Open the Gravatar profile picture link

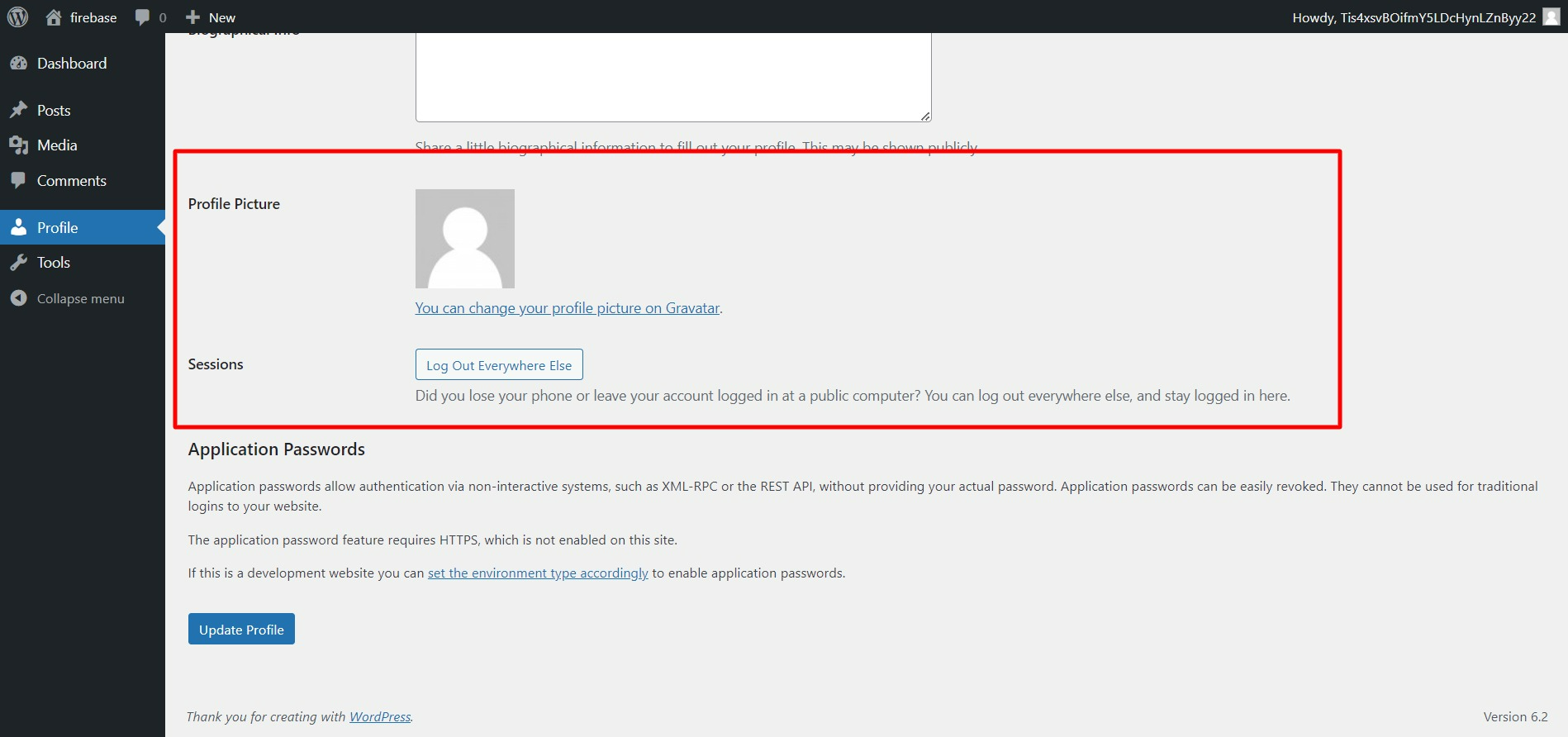click(x=568, y=308)
